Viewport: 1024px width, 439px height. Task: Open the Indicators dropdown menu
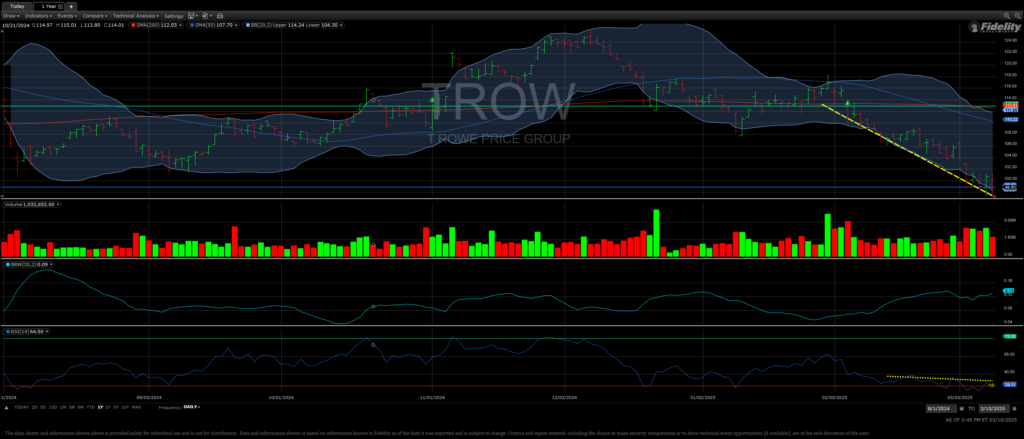[x=39, y=16]
